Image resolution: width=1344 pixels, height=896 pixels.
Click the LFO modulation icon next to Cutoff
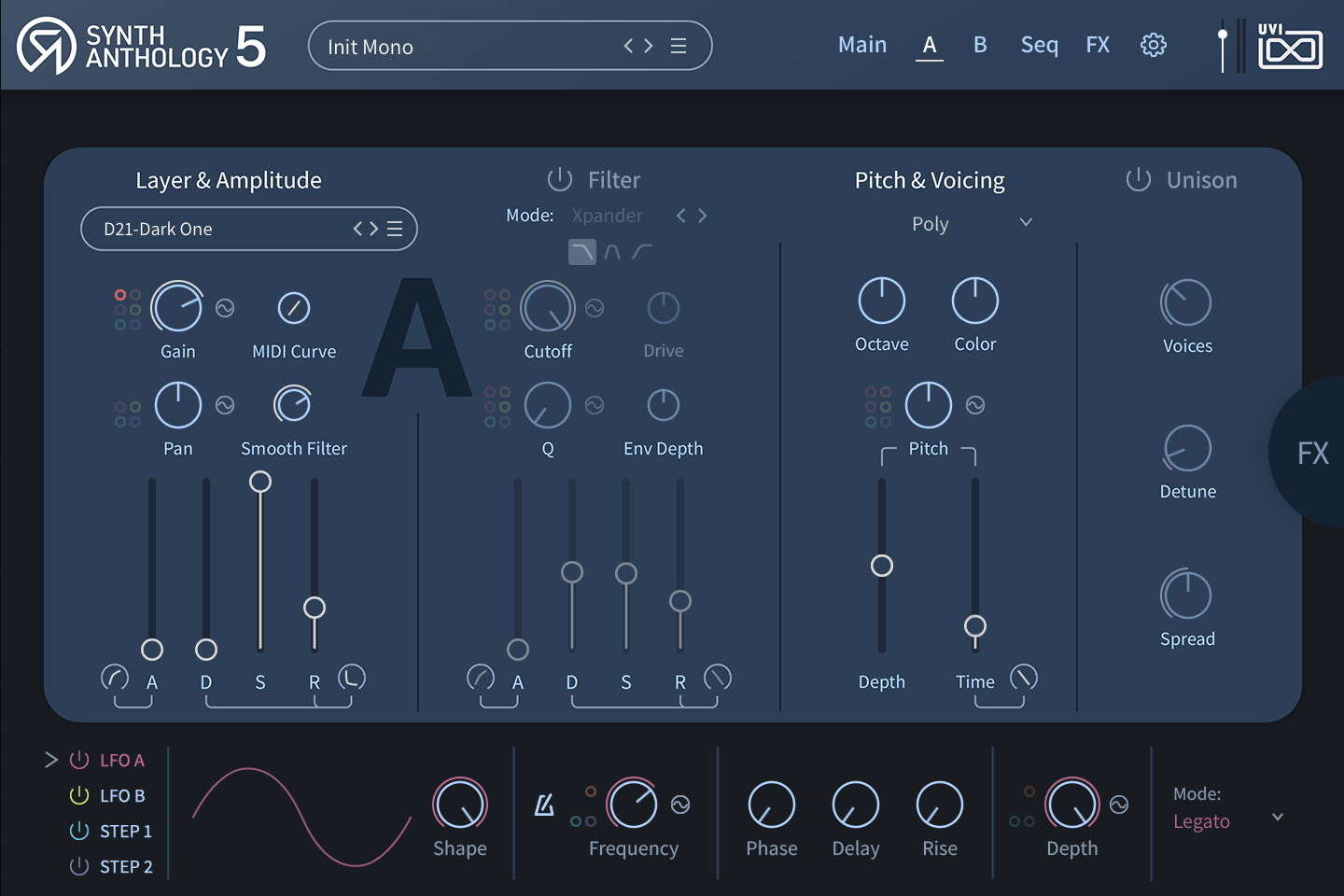pos(595,308)
